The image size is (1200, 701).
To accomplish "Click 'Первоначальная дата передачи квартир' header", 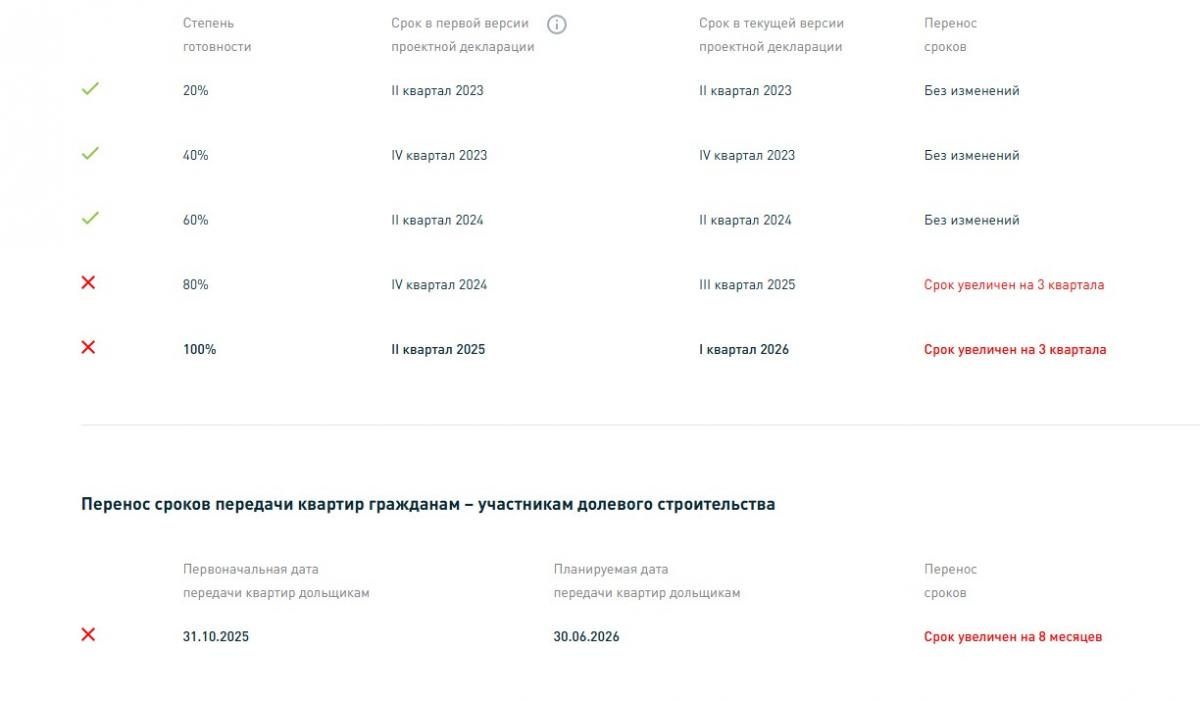I will (x=276, y=581).
